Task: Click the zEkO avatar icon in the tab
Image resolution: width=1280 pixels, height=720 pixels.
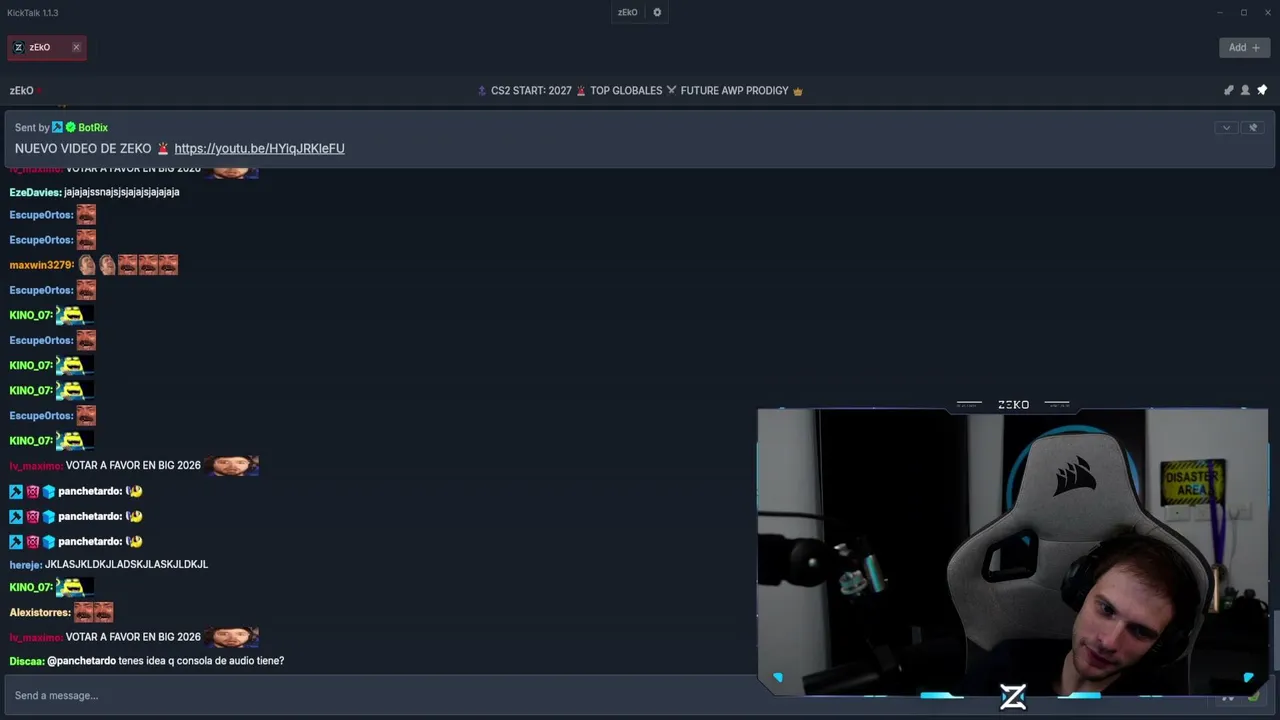Action: pos(19,47)
